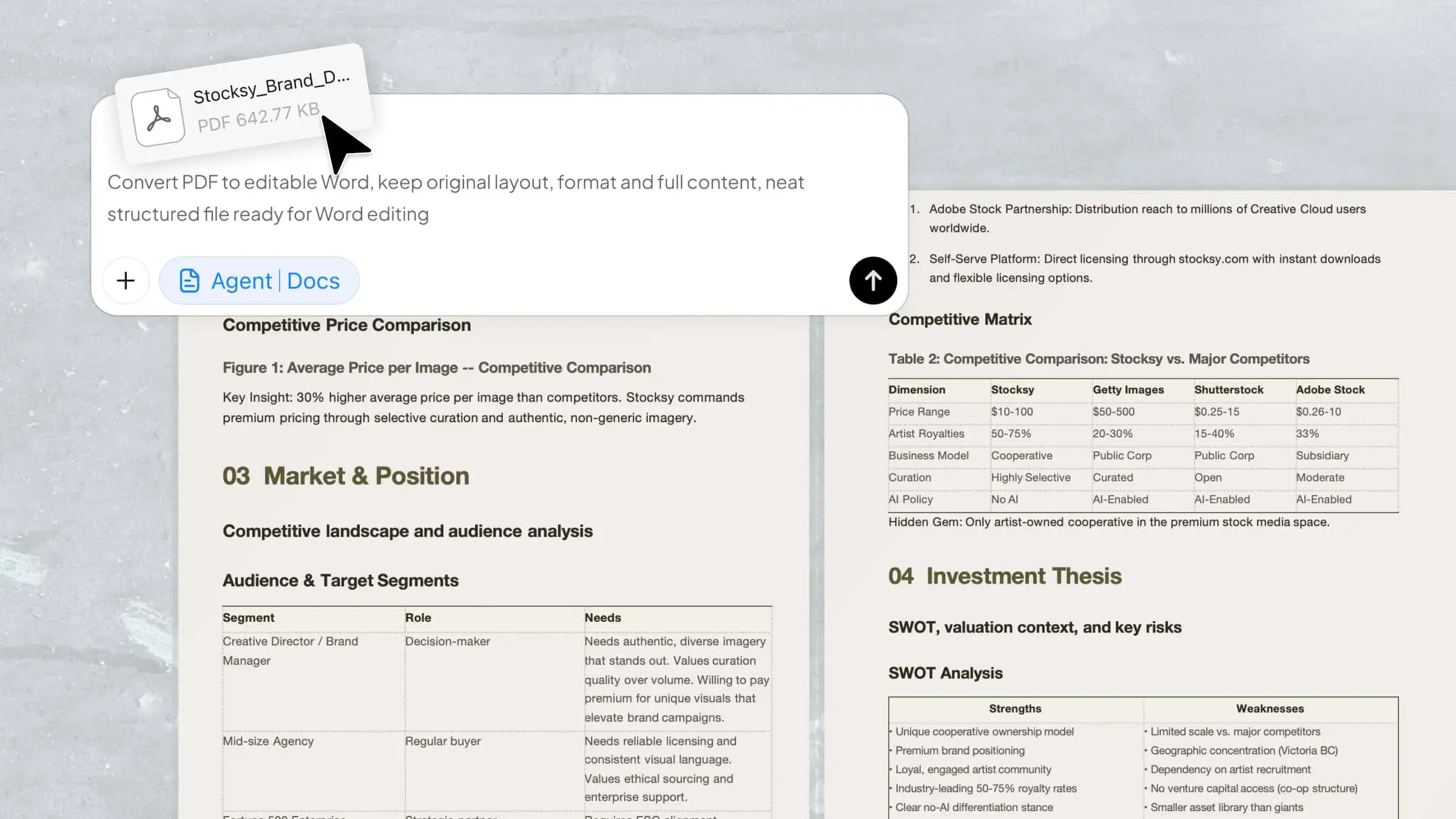Click the 'Highly Selective' cell
The height and width of the screenshot is (819, 1456).
1030,477
